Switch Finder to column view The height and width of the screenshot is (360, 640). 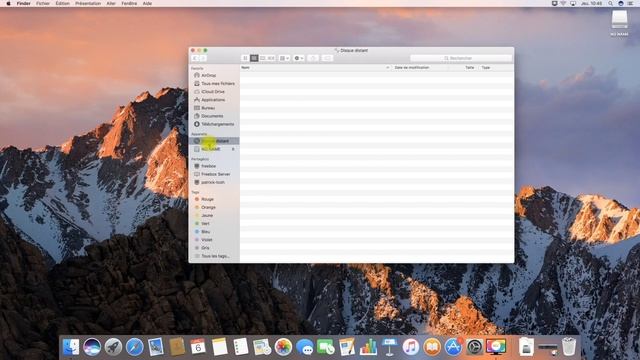263,58
